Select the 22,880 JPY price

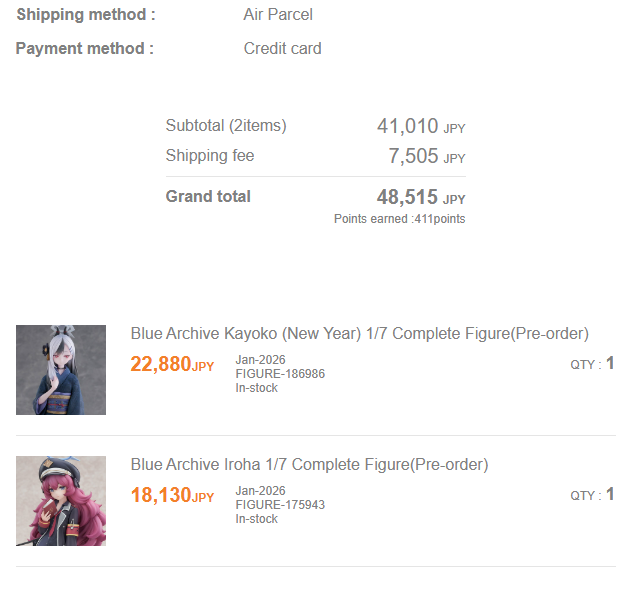click(172, 364)
